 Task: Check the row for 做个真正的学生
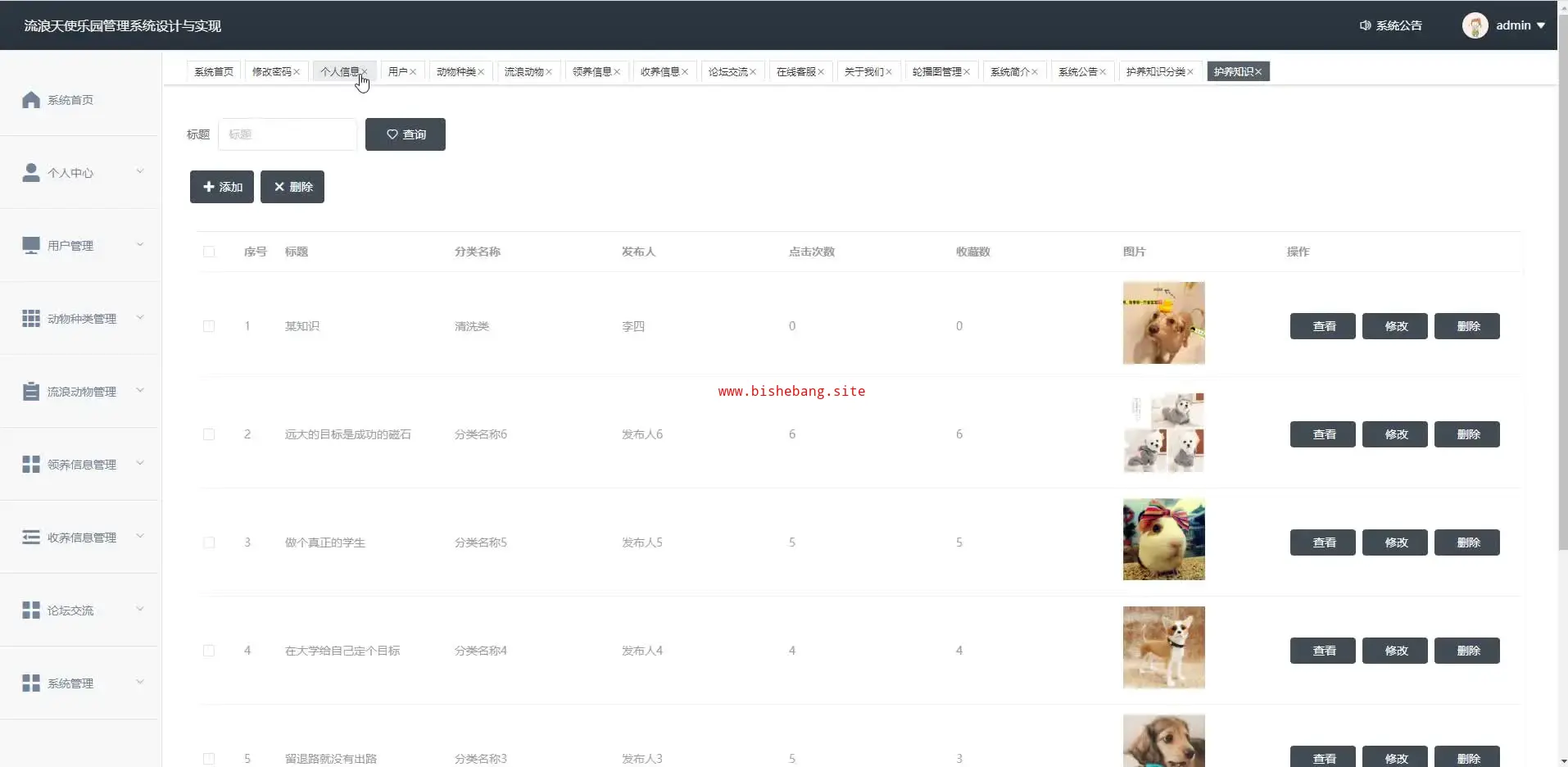click(209, 542)
